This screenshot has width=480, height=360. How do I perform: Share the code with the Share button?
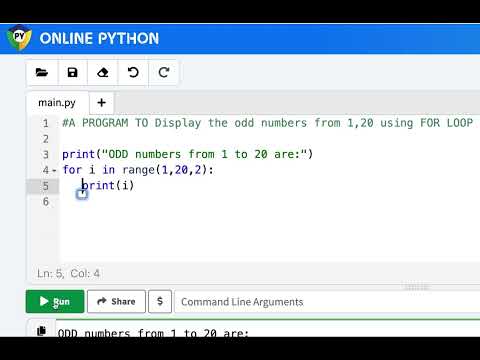[x=116, y=301]
